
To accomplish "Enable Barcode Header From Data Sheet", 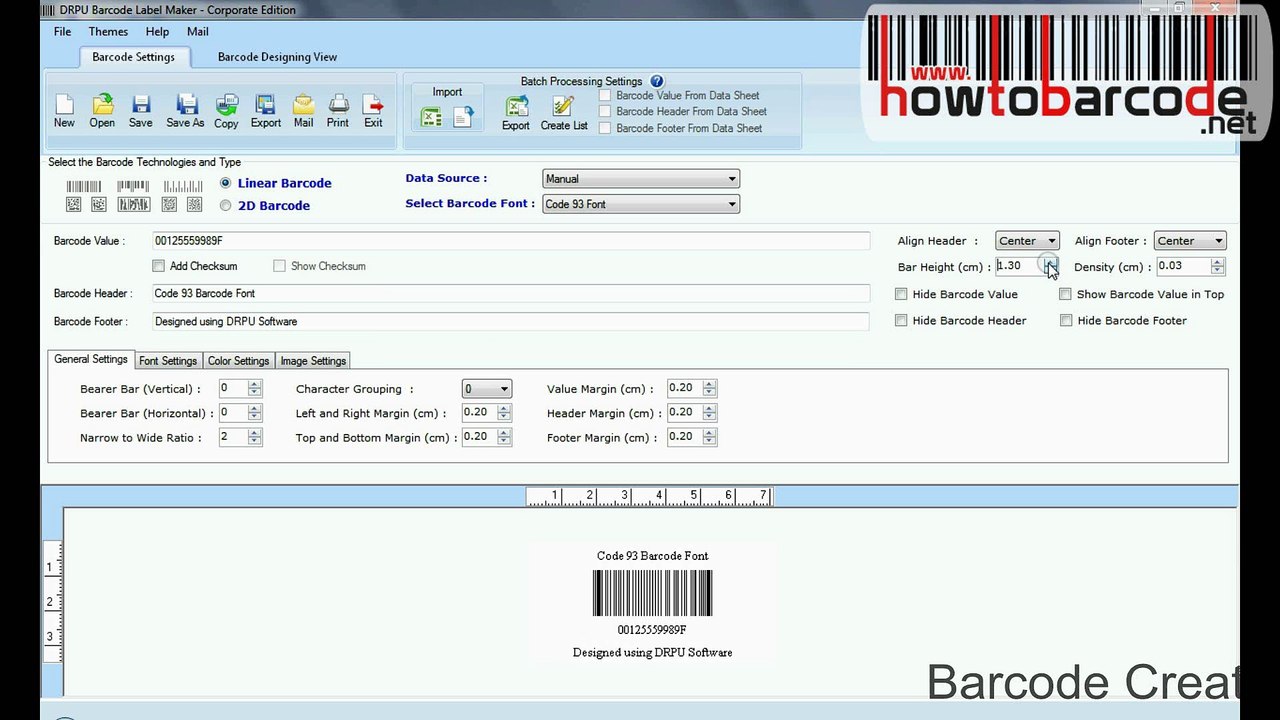I will click(605, 112).
